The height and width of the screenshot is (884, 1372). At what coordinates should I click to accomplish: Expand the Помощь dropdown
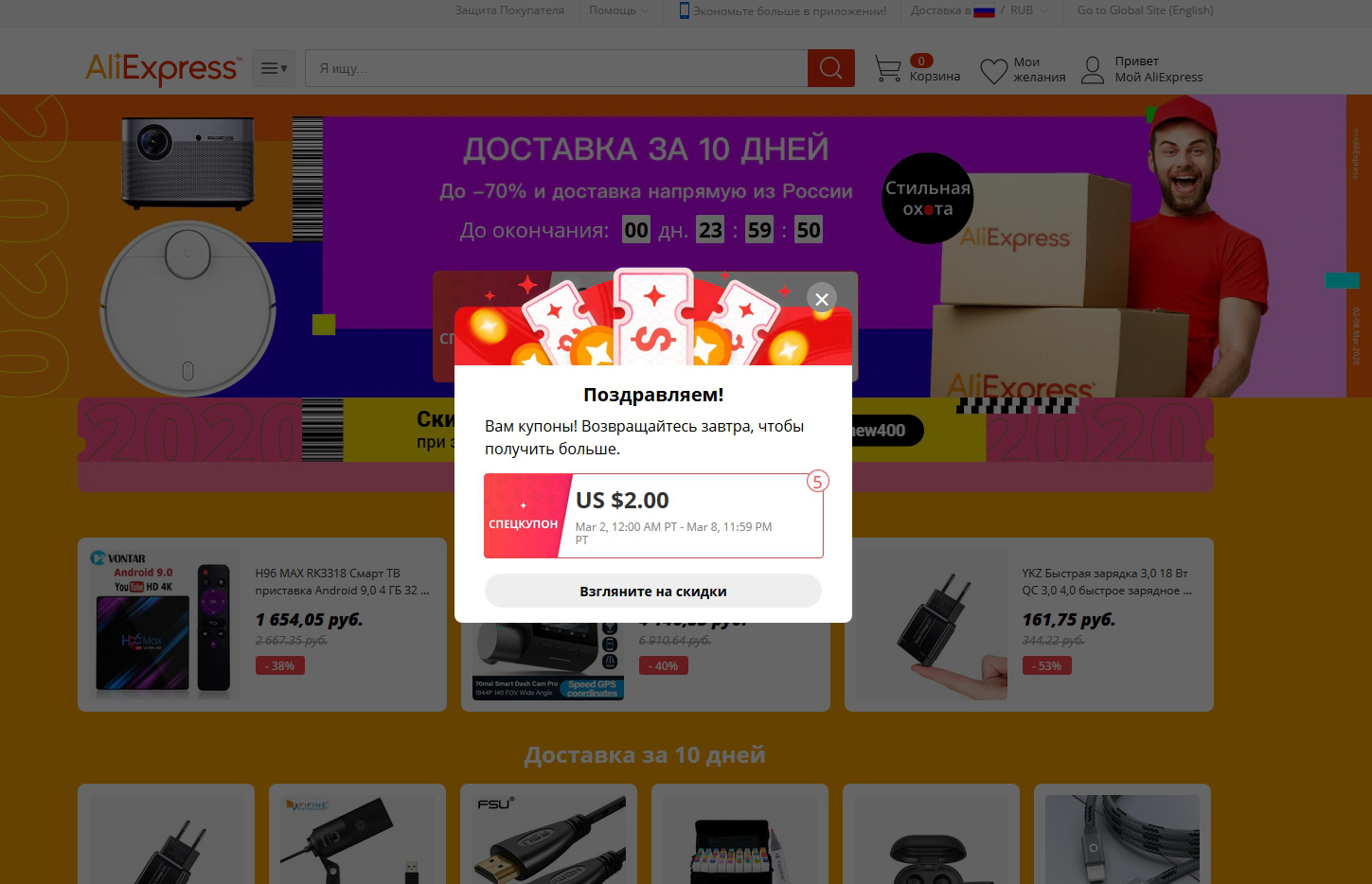618,10
